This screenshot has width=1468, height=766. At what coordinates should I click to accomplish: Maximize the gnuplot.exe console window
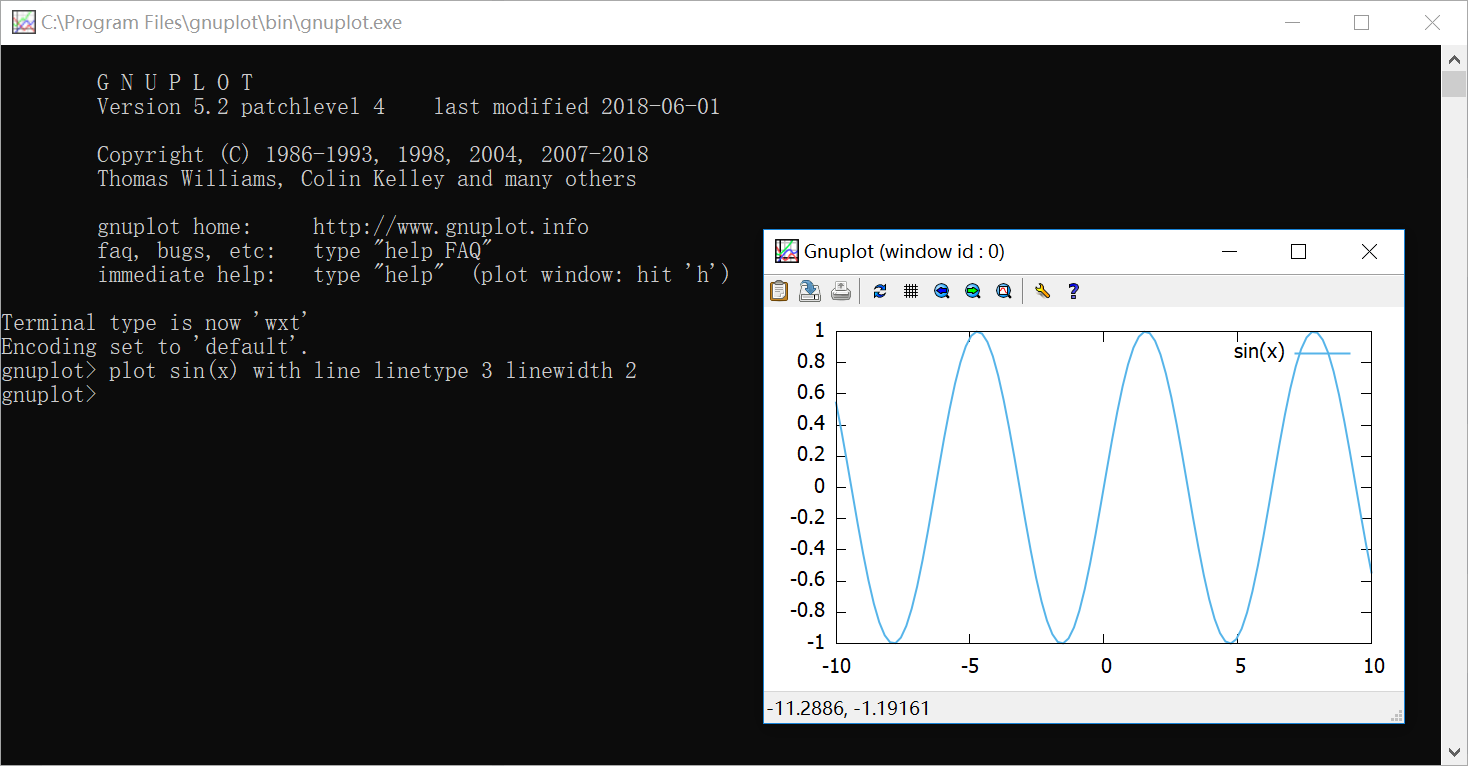pos(1361,22)
